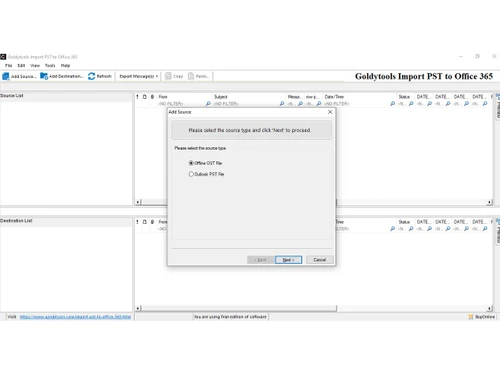
Task: Click the Date/Time filter search icon in Source list
Action: click(x=393, y=104)
